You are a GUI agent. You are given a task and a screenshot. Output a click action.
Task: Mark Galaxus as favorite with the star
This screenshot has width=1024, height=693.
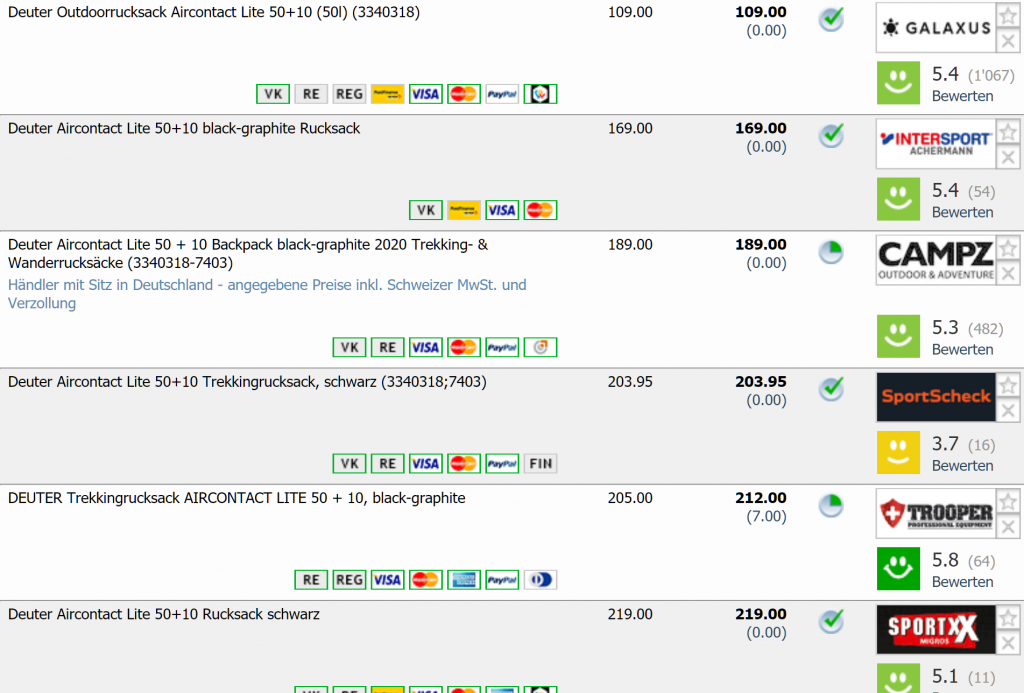click(x=1008, y=16)
